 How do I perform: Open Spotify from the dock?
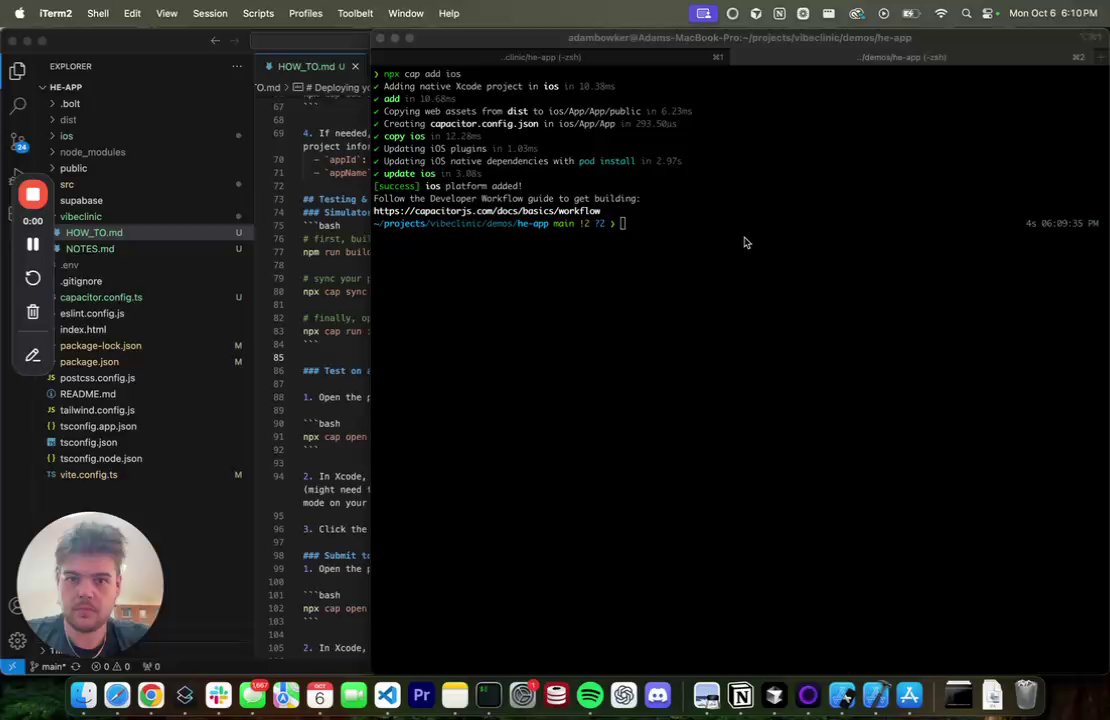[x=590, y=695]
